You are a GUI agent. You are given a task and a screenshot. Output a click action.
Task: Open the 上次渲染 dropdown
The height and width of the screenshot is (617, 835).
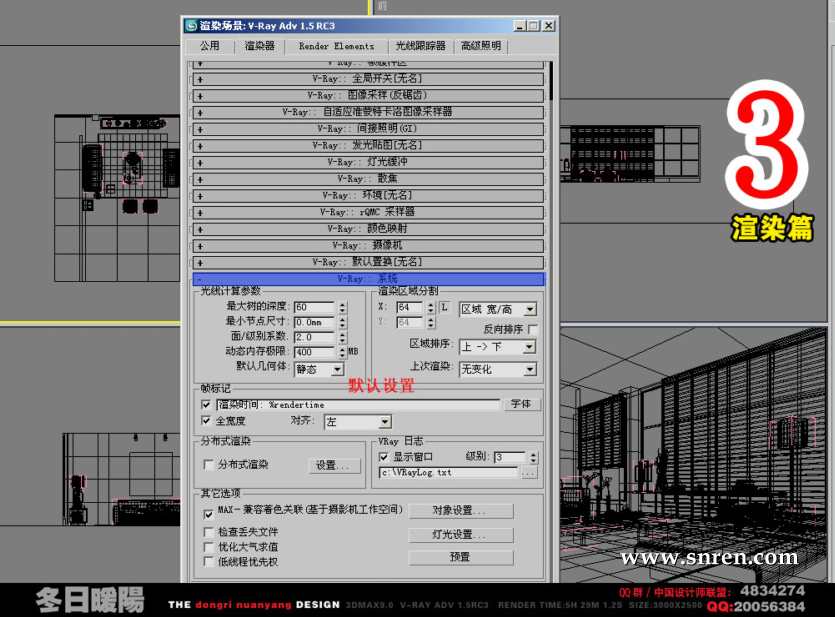click(x=498, y=369)
